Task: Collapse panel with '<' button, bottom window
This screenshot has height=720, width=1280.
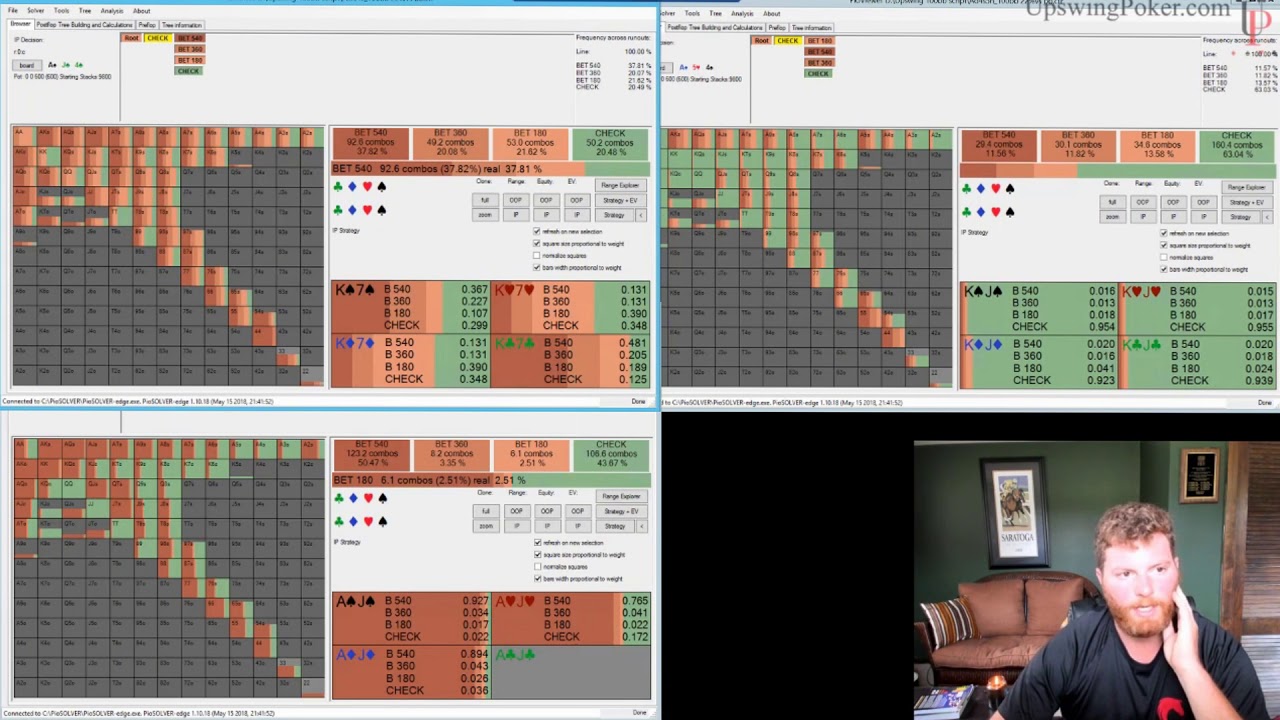Action: tap(641, 526)
